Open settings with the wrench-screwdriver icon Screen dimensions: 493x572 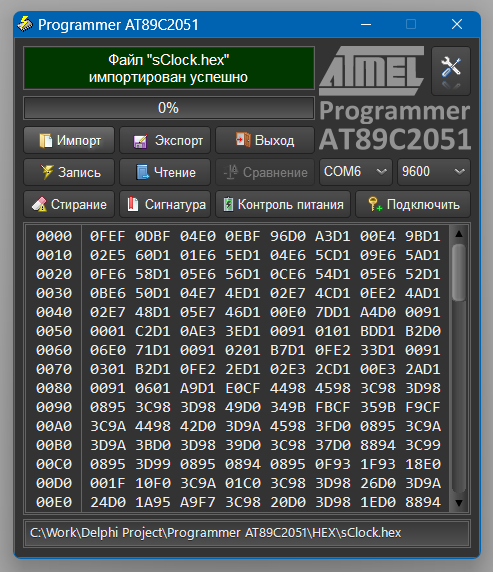click(x=451, y=71)
